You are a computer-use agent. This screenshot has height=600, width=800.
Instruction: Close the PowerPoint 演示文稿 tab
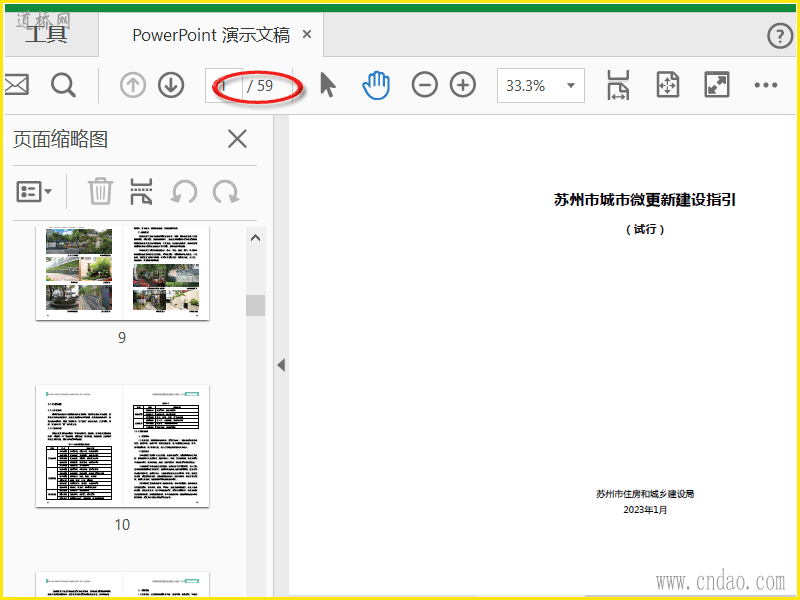307,34
